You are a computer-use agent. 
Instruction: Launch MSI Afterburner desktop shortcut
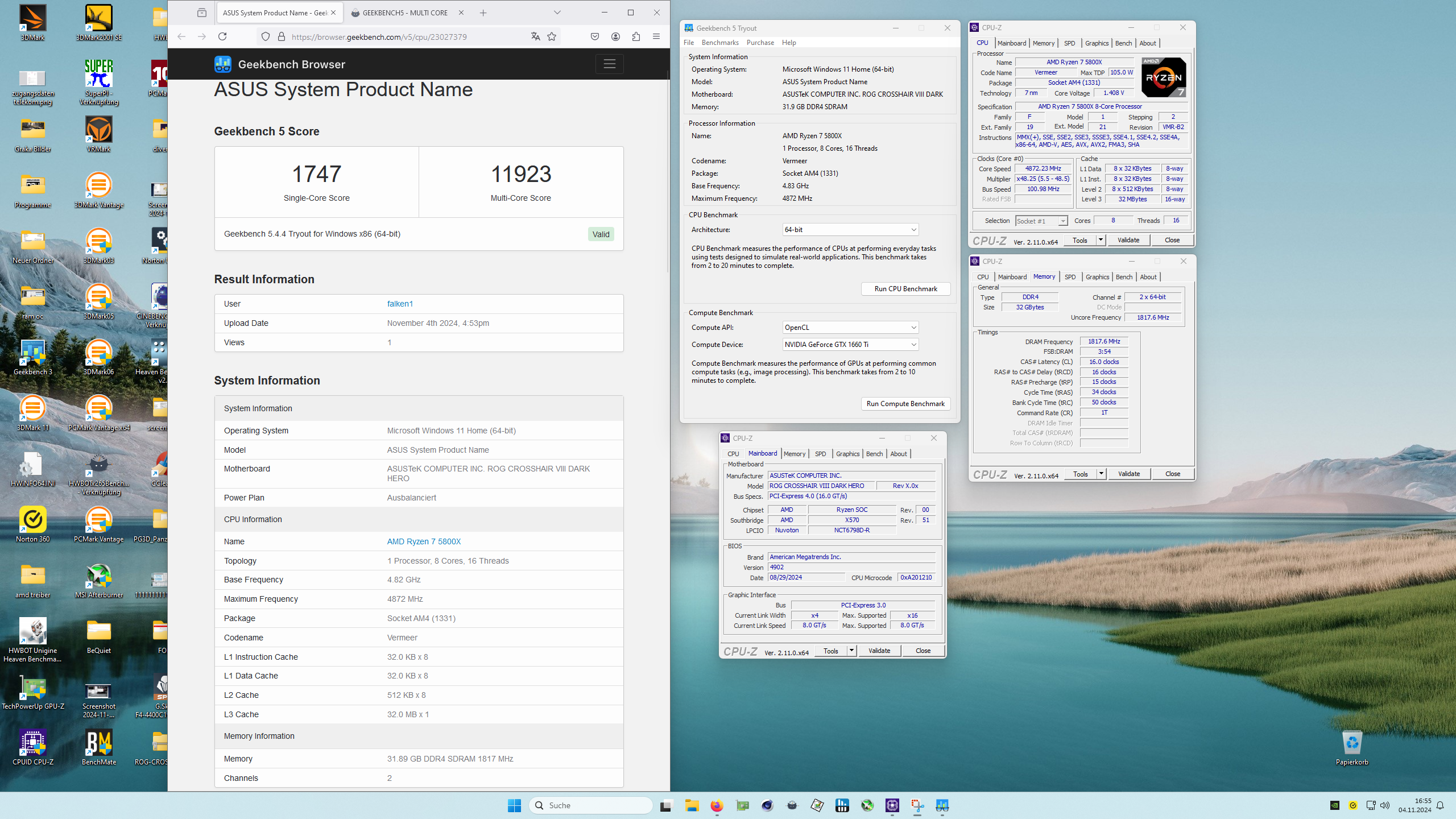coord(98,580)
